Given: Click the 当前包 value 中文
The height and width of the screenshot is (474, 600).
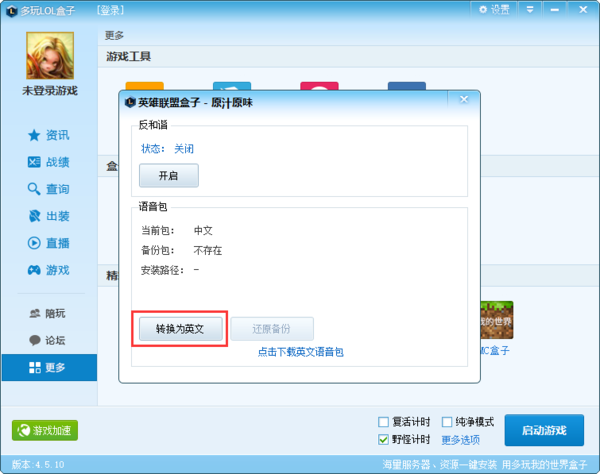Looking at the screenshot, I should tap(203, 230).
